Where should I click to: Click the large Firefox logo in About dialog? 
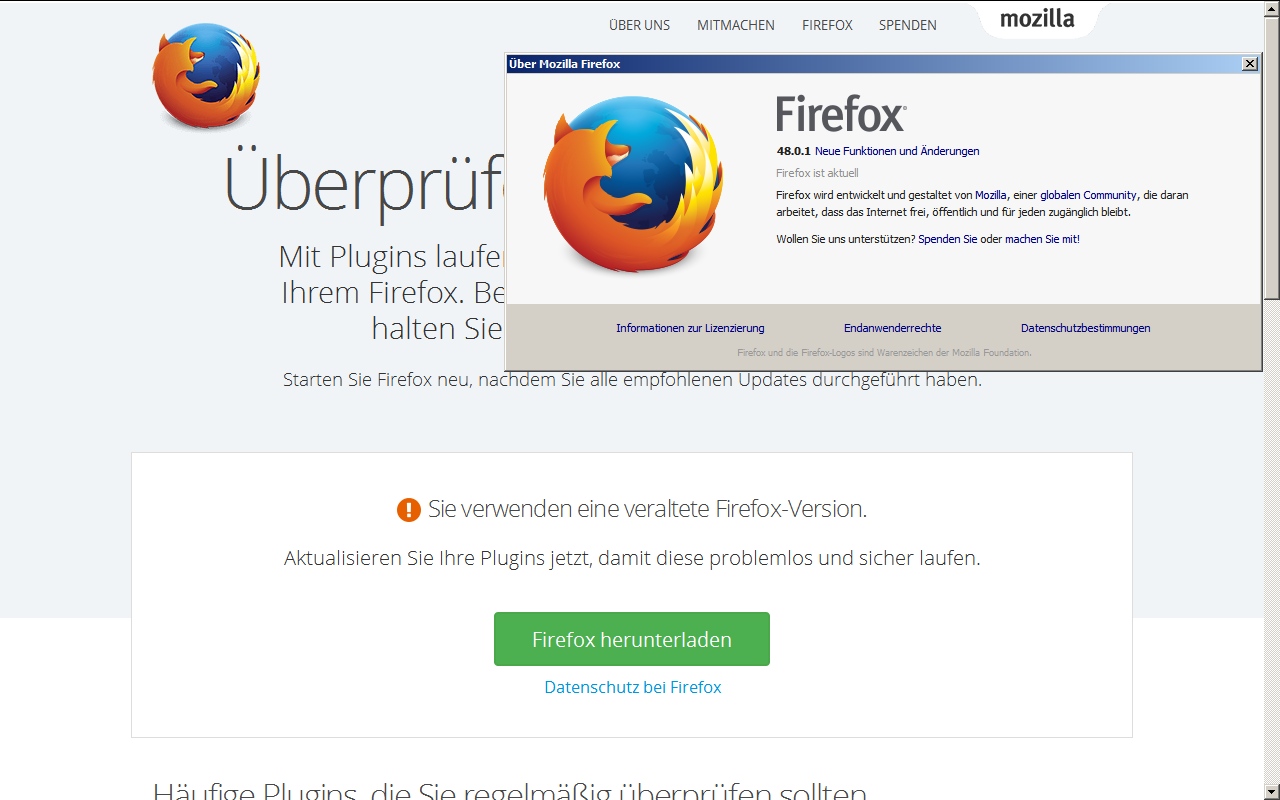coord(633,185)
